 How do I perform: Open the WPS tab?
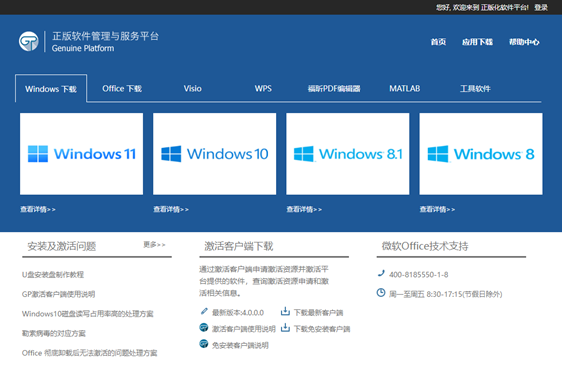tap(263, 89)
